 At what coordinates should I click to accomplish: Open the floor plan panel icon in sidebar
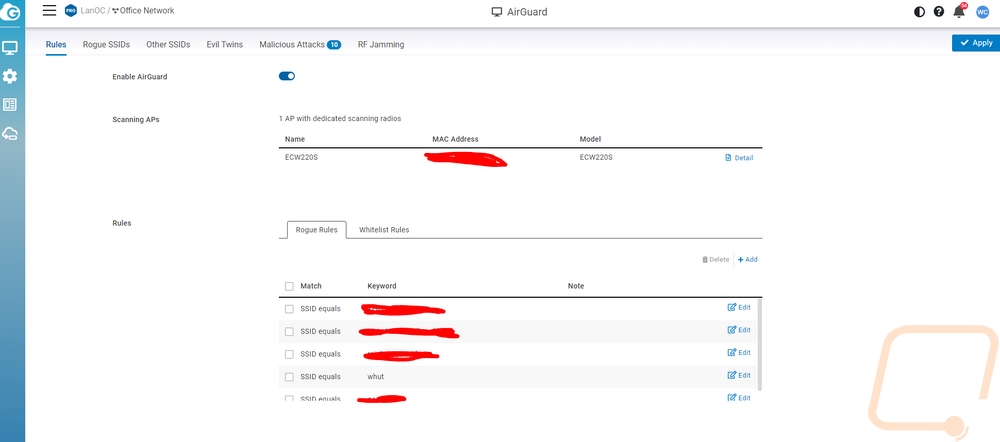coord(10,105)
